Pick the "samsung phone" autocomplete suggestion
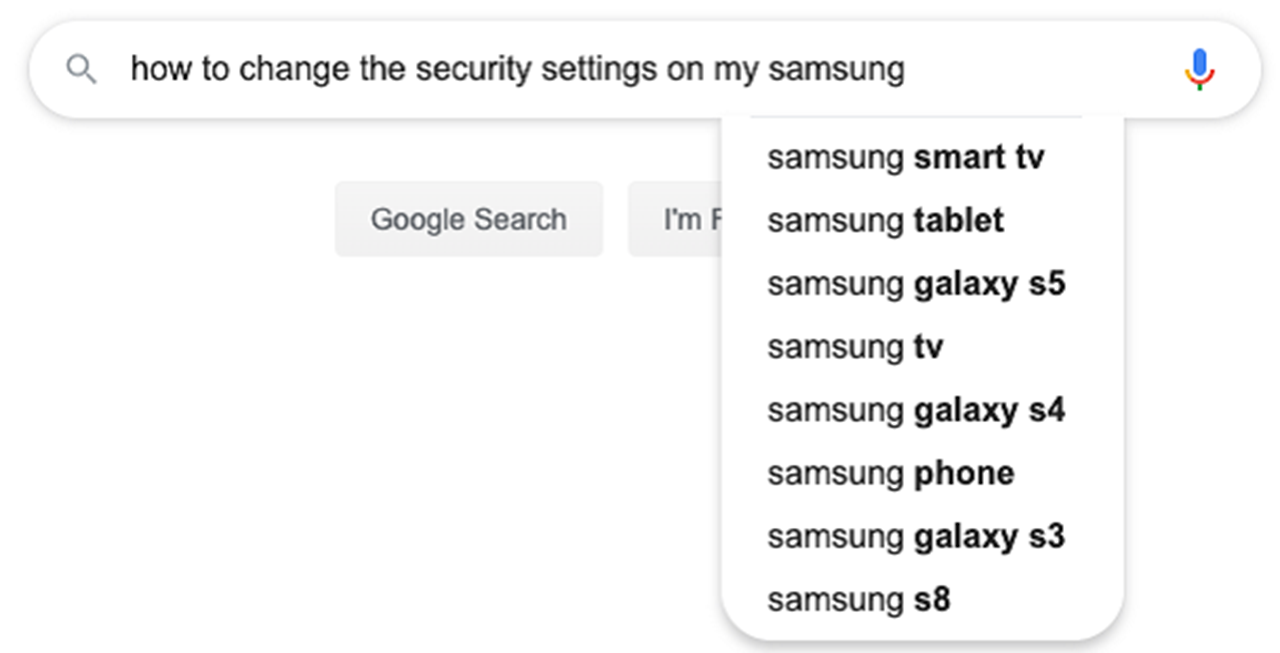Screen dimensions: 1280x653 pos(890,473)
